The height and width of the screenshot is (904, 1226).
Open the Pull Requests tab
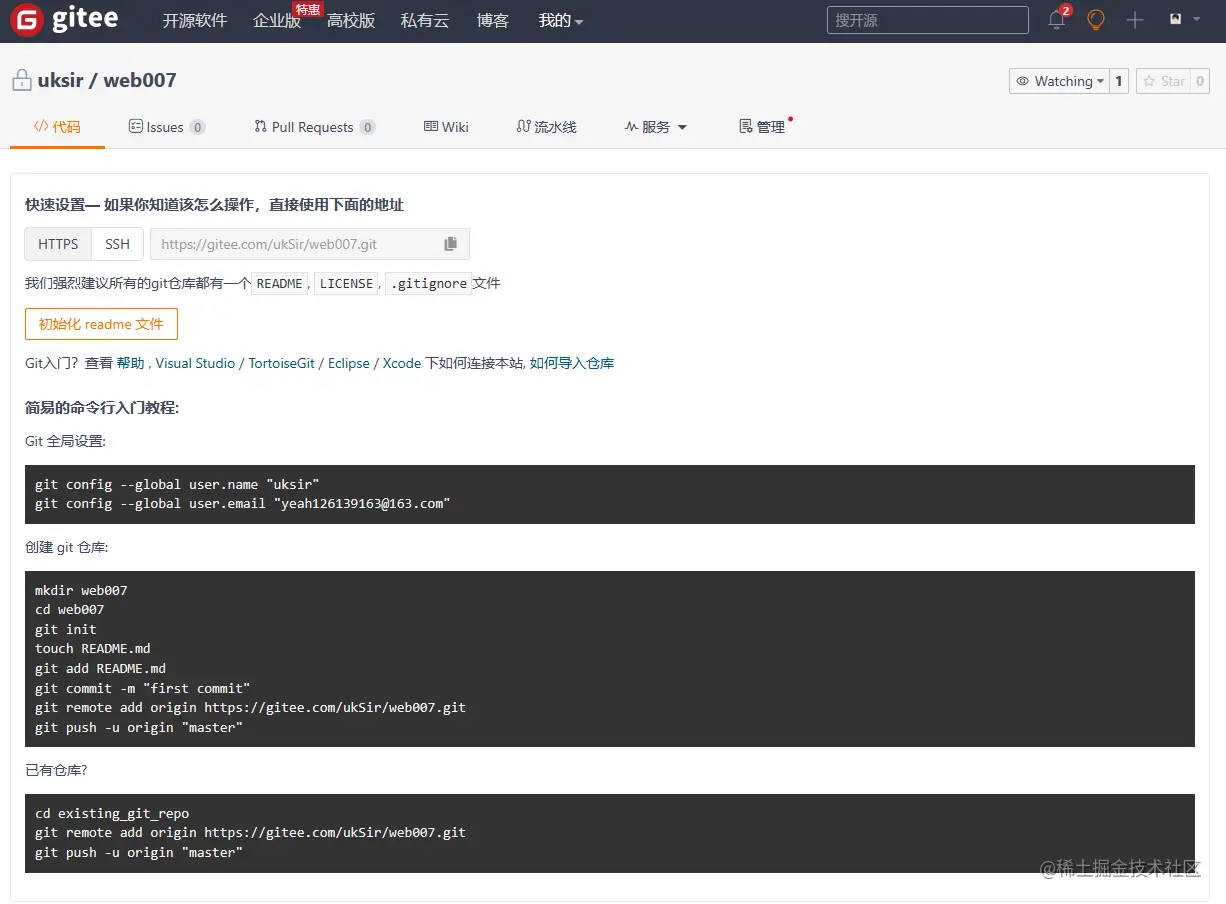pyautogui.click(x=313, y=126)
